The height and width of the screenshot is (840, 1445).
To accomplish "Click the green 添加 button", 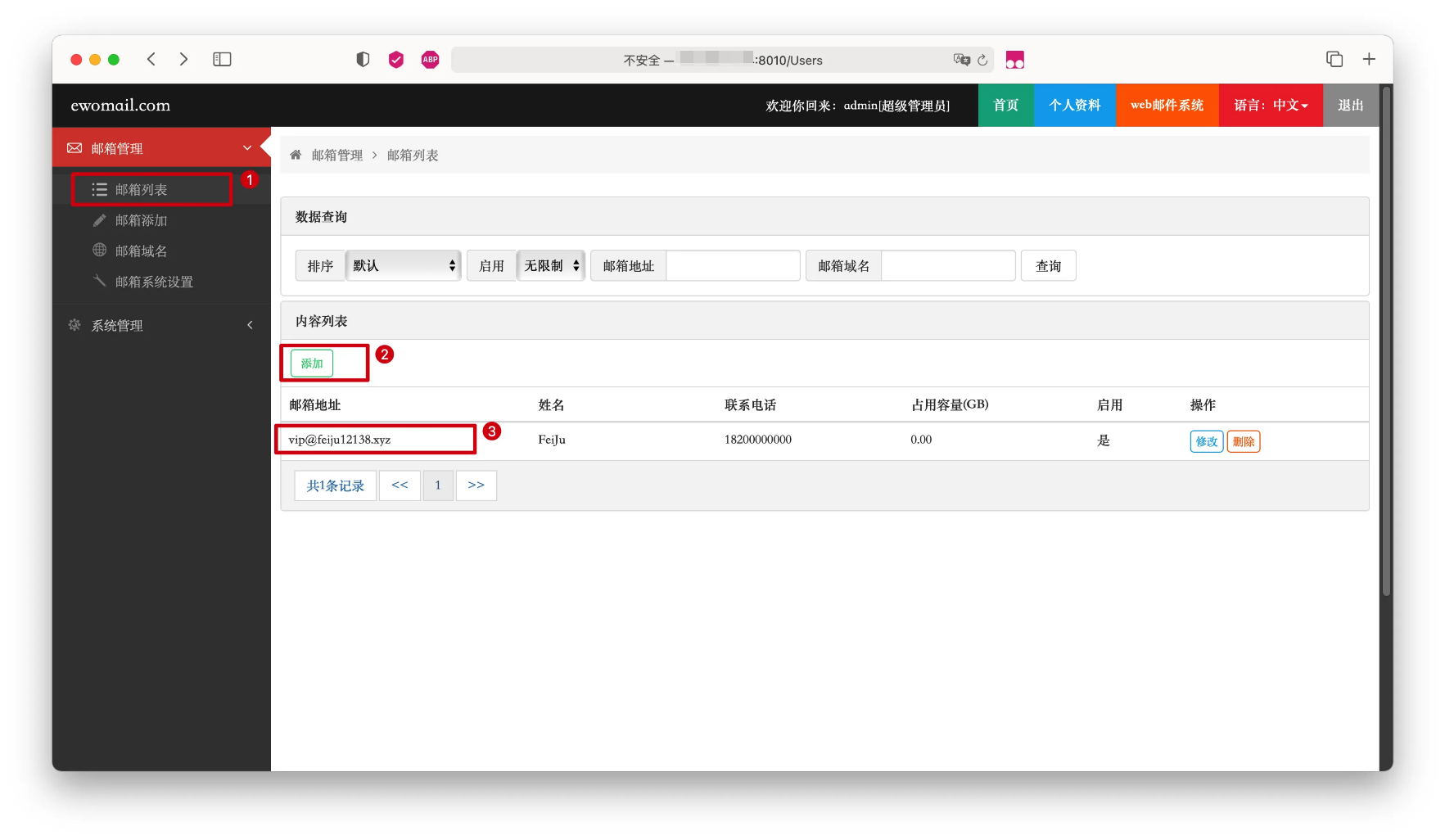I will [312, 363].
